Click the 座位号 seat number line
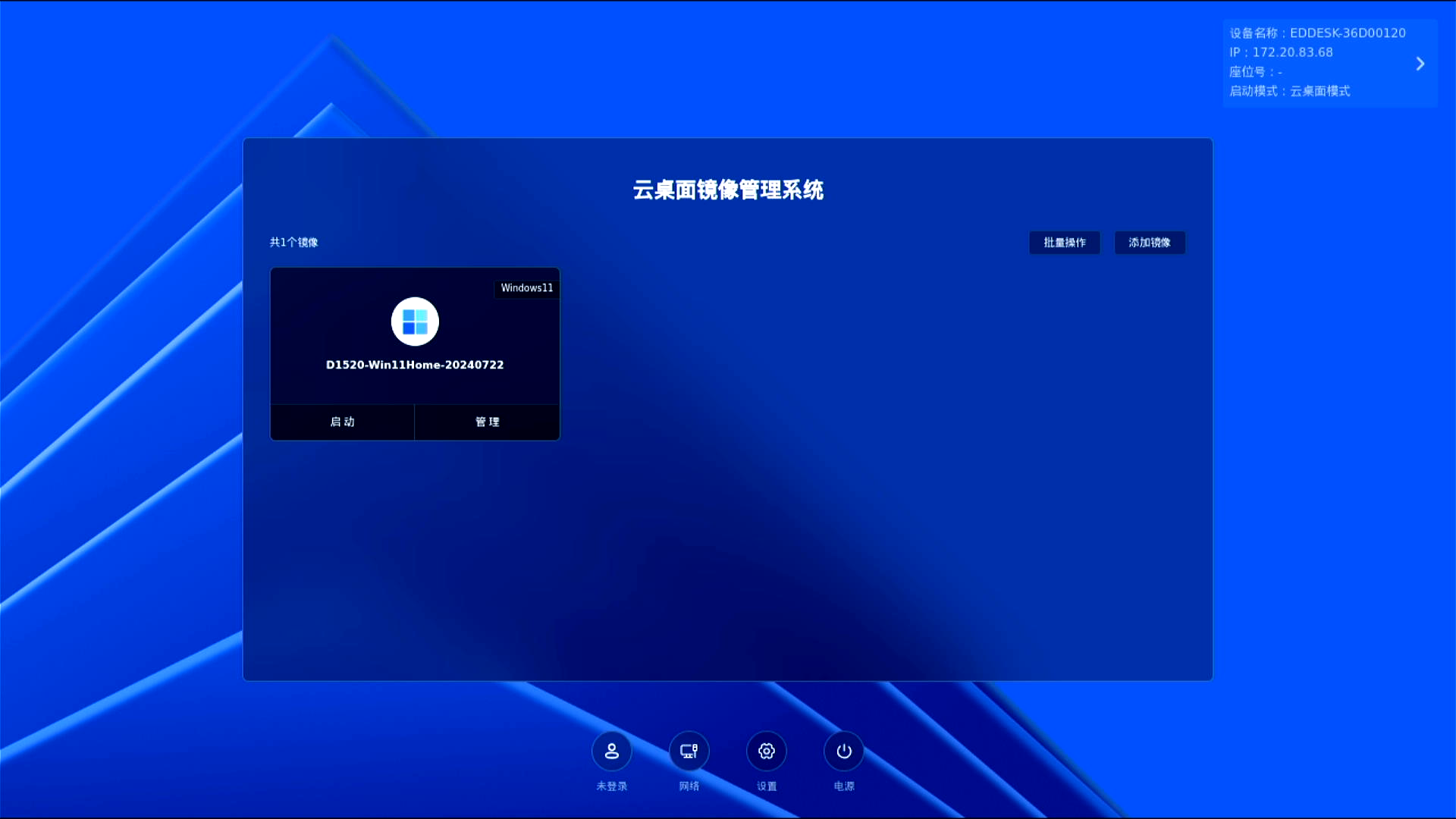This screenshot has height=819, width=1456. (x=1256, y=72)
